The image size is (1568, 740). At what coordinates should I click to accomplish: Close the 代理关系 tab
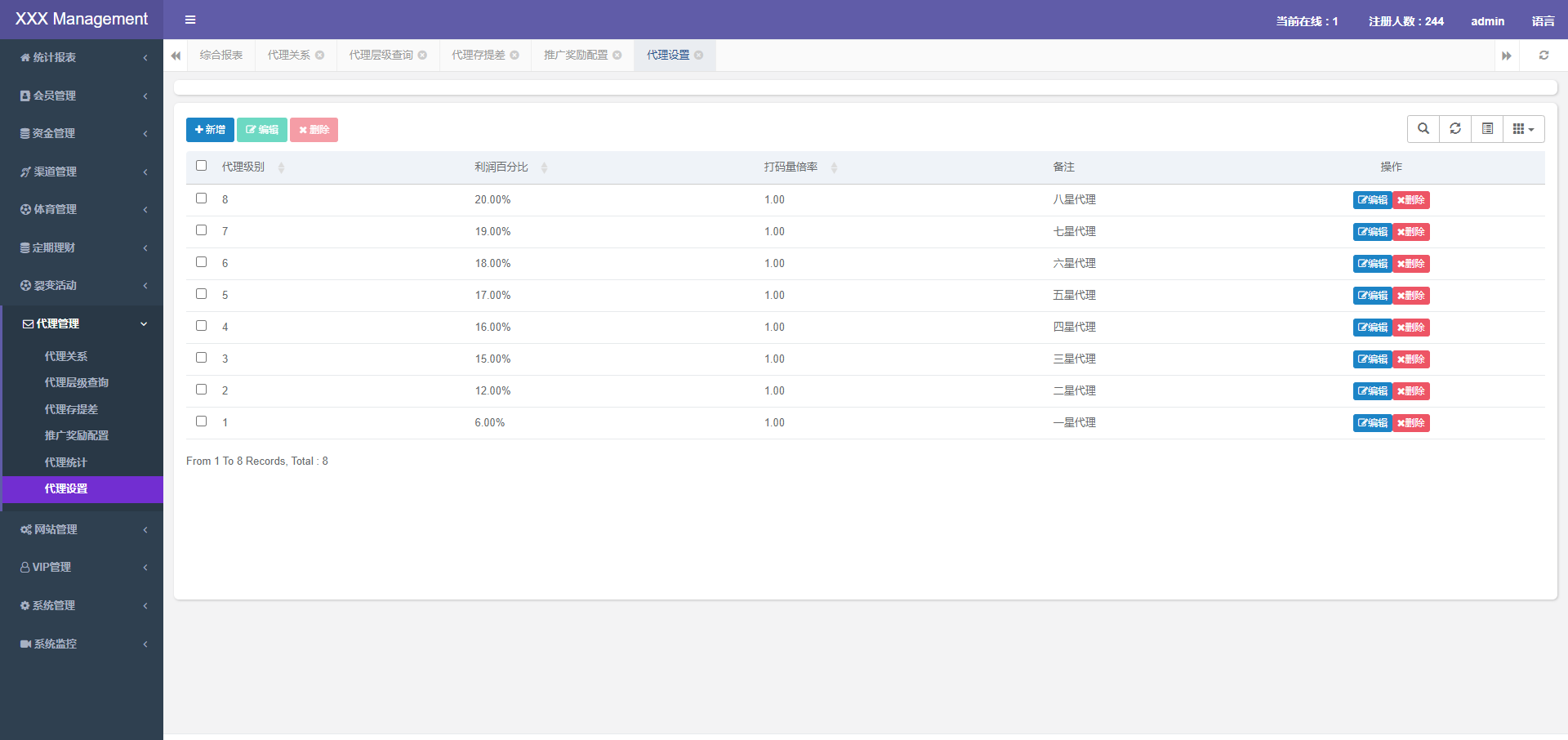[x=320, y=56]
